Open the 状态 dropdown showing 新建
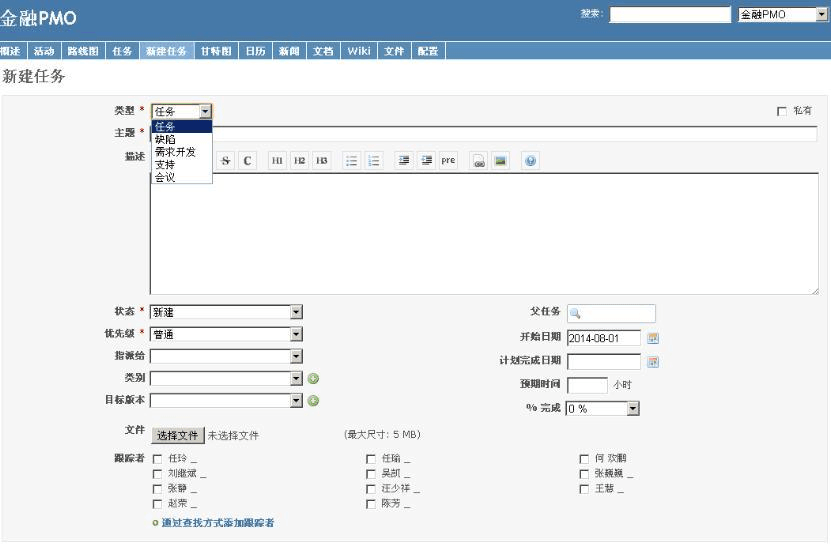This screenshot has width=831, height=546. pyautogui.click(x=226, y=312)
